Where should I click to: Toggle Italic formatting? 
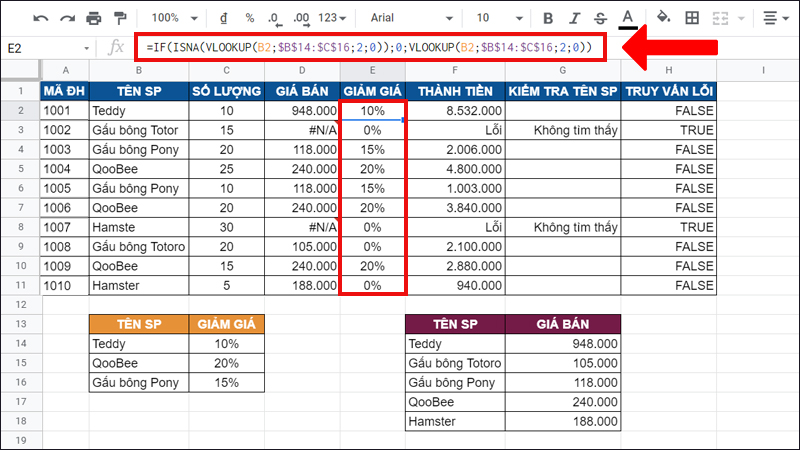click(x=574, y=18)
